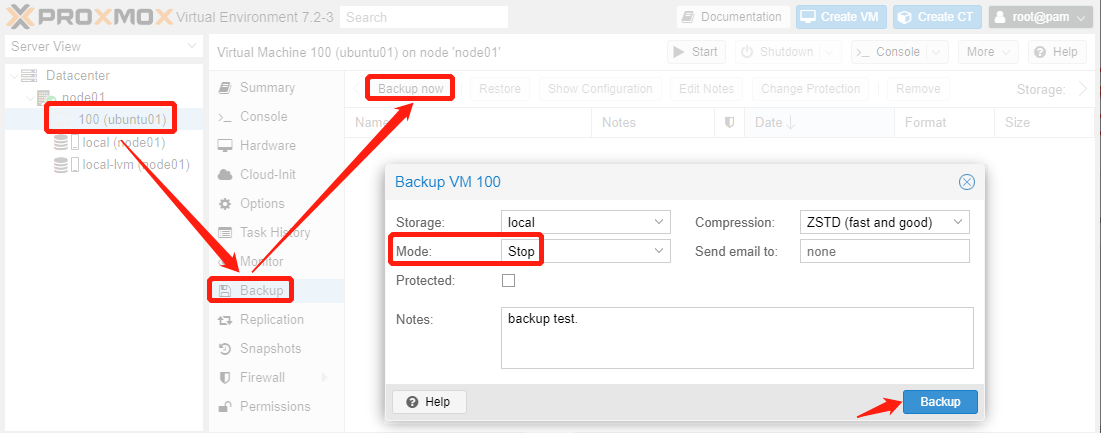The image size is (1101, 433).
Task: Open the Hardware tab
Action: [x=277, y=145]
